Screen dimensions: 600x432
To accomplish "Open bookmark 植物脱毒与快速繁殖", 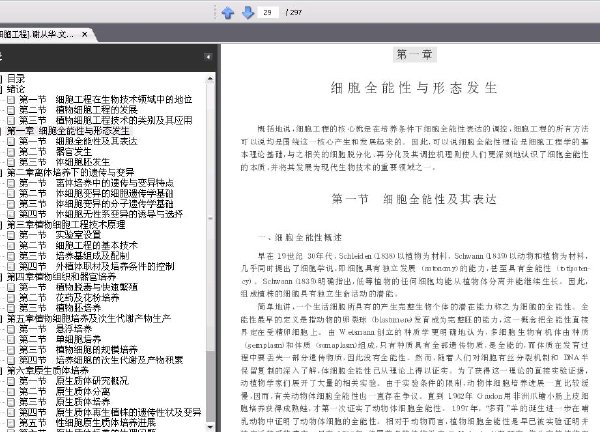I will click(x=78, y=287).
